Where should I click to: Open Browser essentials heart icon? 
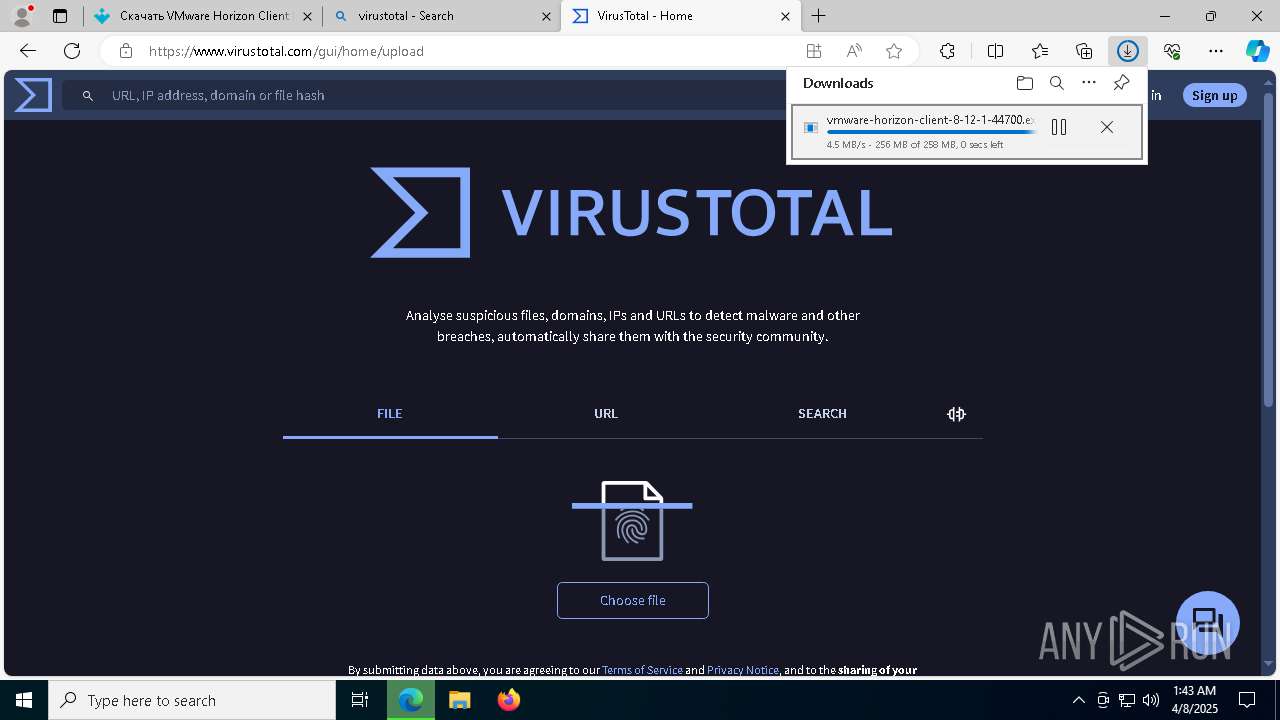pyautogui.click(x=1172, y=51)
